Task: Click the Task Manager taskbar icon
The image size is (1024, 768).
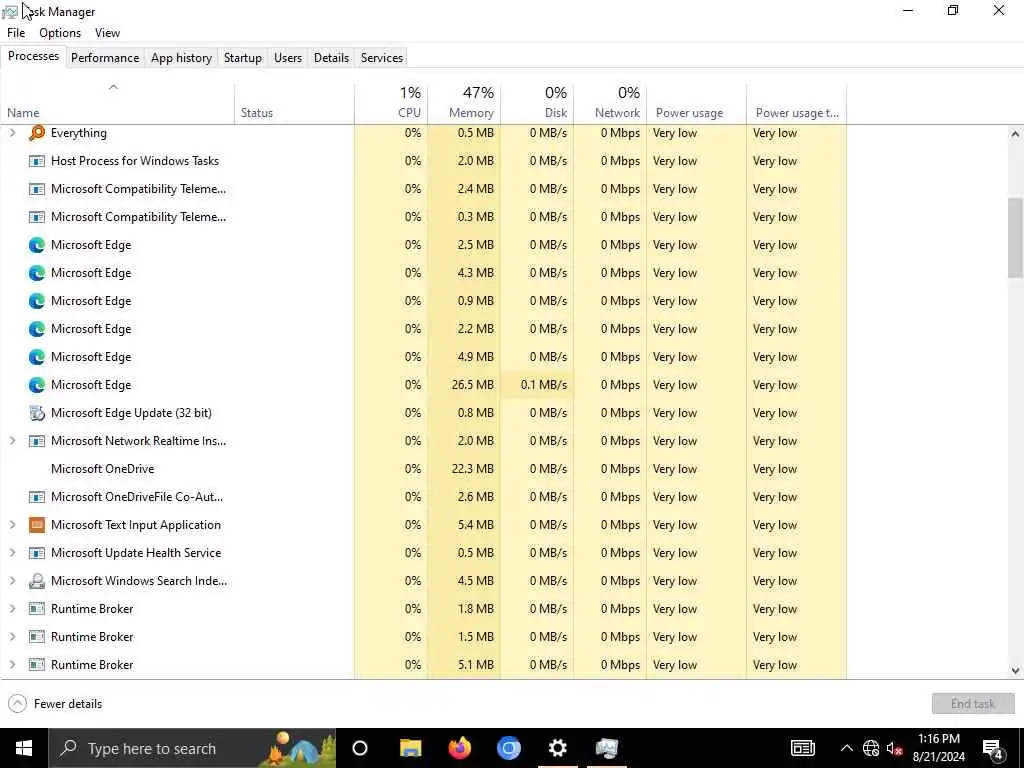Action: (607, 748)
